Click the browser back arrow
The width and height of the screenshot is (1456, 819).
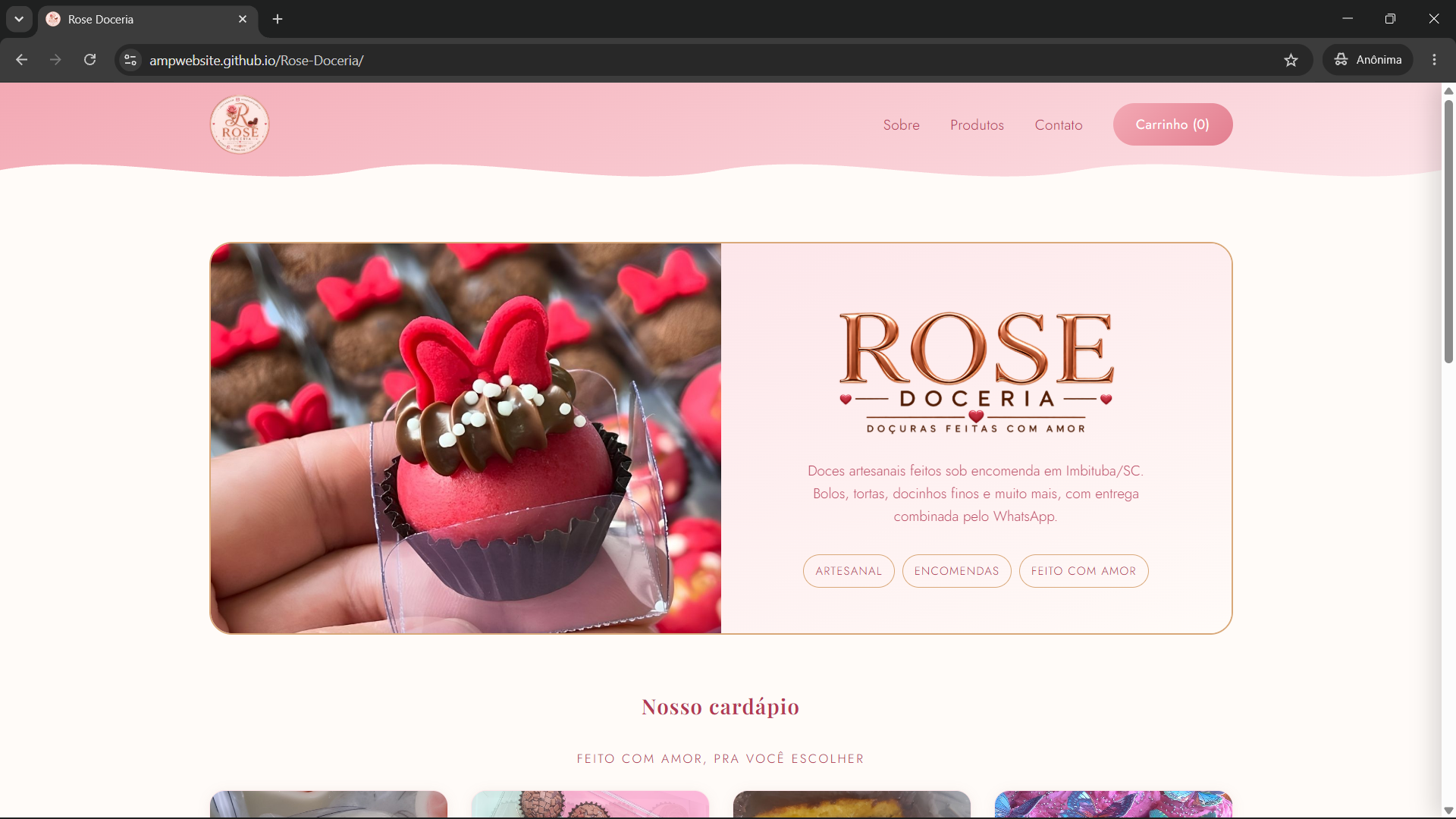tap(21, 60)
